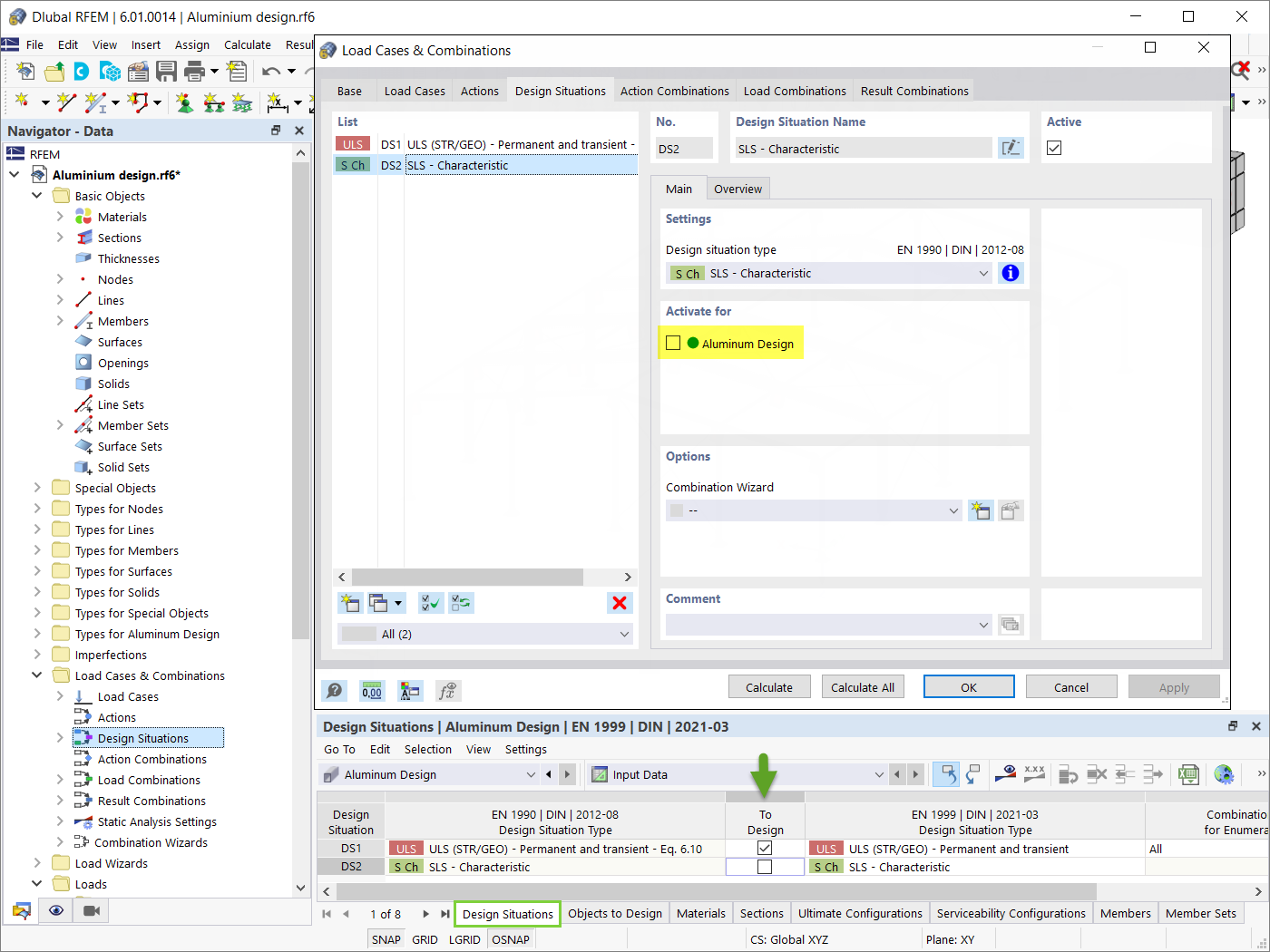Delete DS2 using the red X icon

coord(620,602)
